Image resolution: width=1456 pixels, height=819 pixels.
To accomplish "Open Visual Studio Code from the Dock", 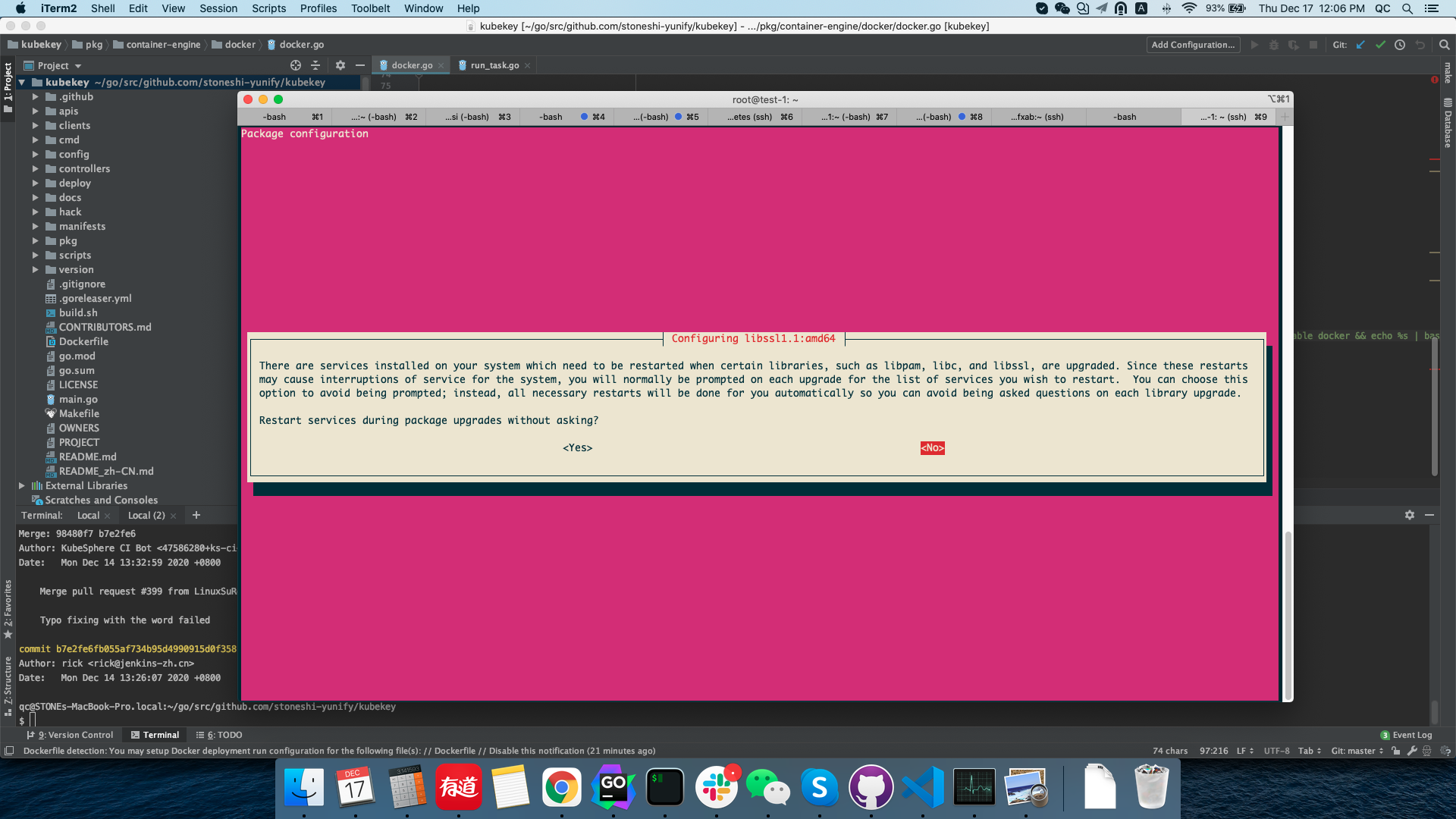I will tap(923, 787).
